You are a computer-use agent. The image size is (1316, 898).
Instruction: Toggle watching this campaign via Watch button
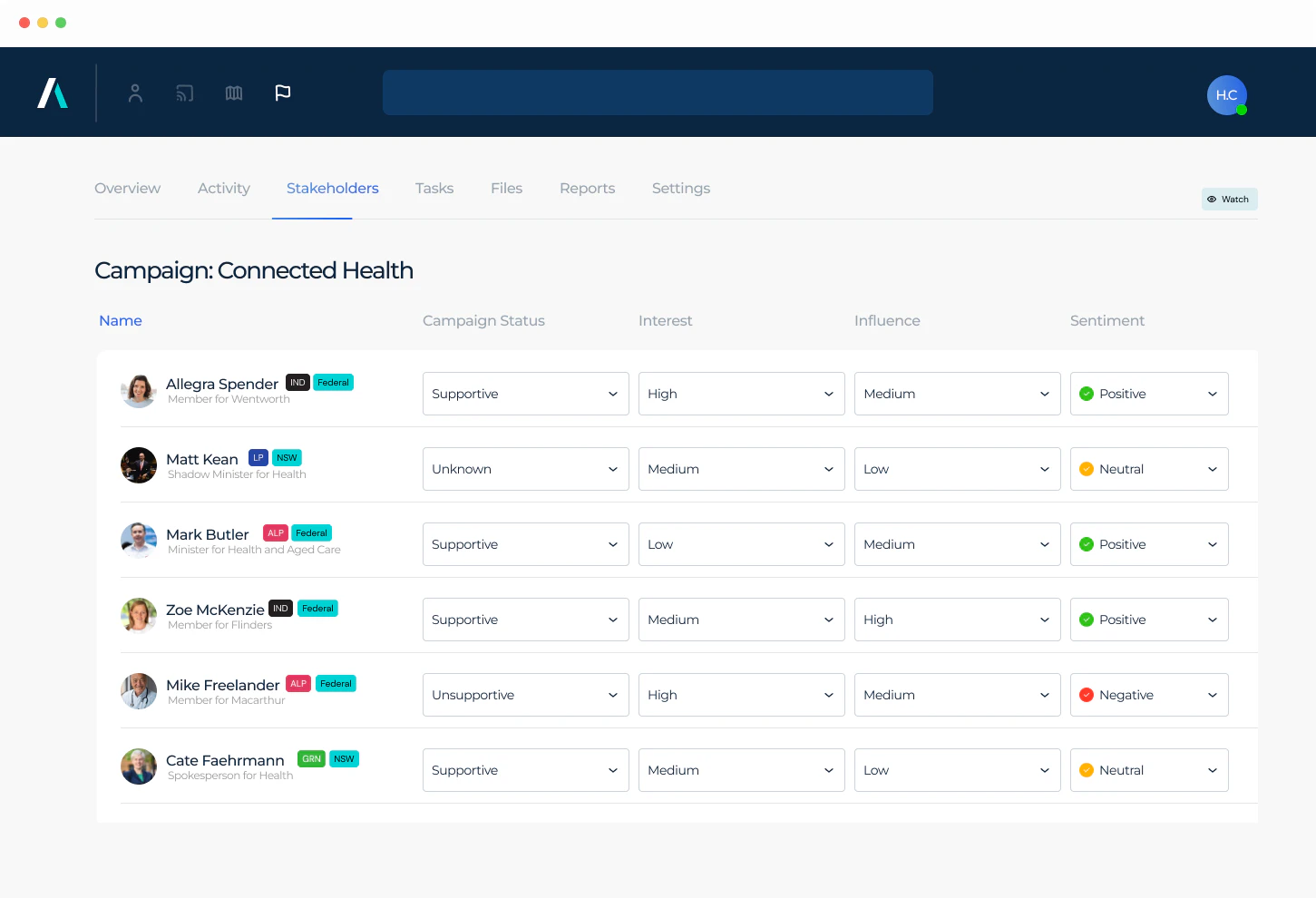click(x=1229, y=199)
